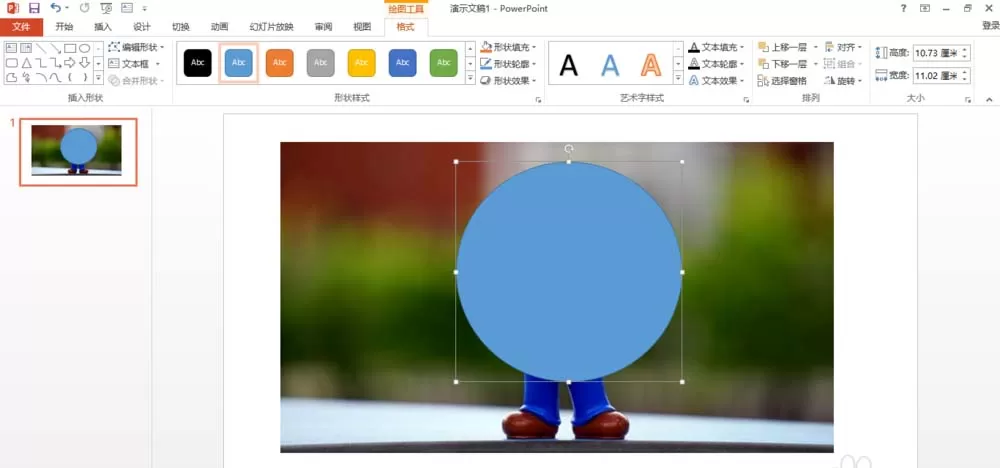
Task: Collapse the ribbon with the caret
Action: tap(989, 99)
